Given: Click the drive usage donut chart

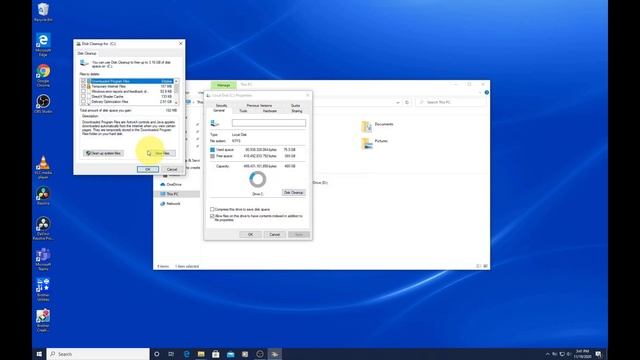Looking at the screenshot, I should [258, 179].
